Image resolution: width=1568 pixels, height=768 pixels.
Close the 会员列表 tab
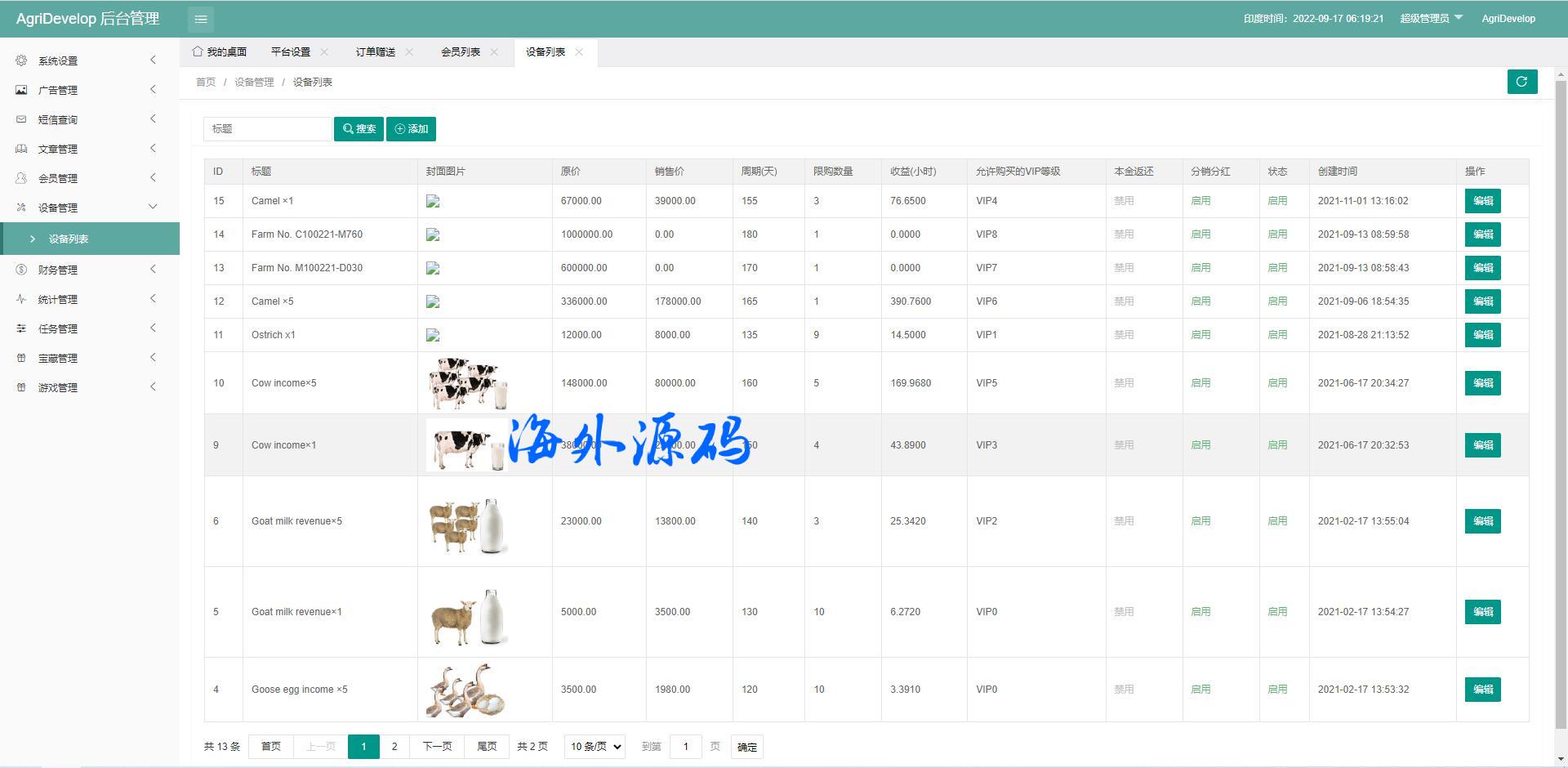(x=494, y=52)
